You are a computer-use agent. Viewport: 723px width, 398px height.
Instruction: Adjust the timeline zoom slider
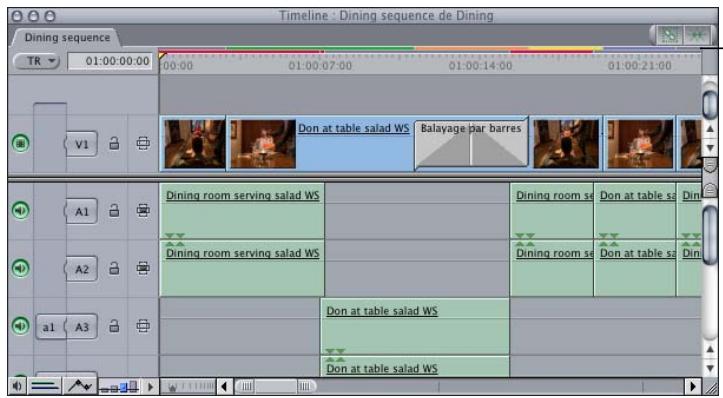tap(187, 386)
